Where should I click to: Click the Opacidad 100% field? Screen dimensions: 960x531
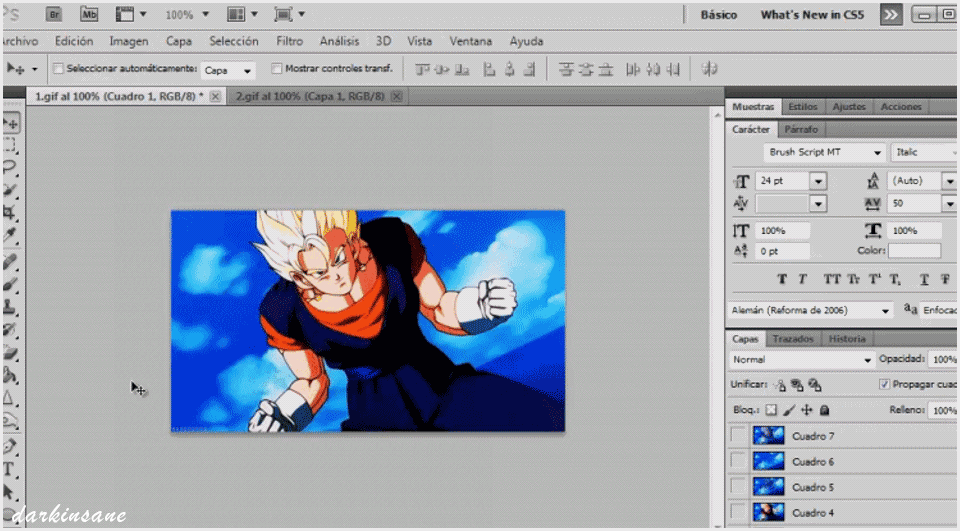point(943,360)
